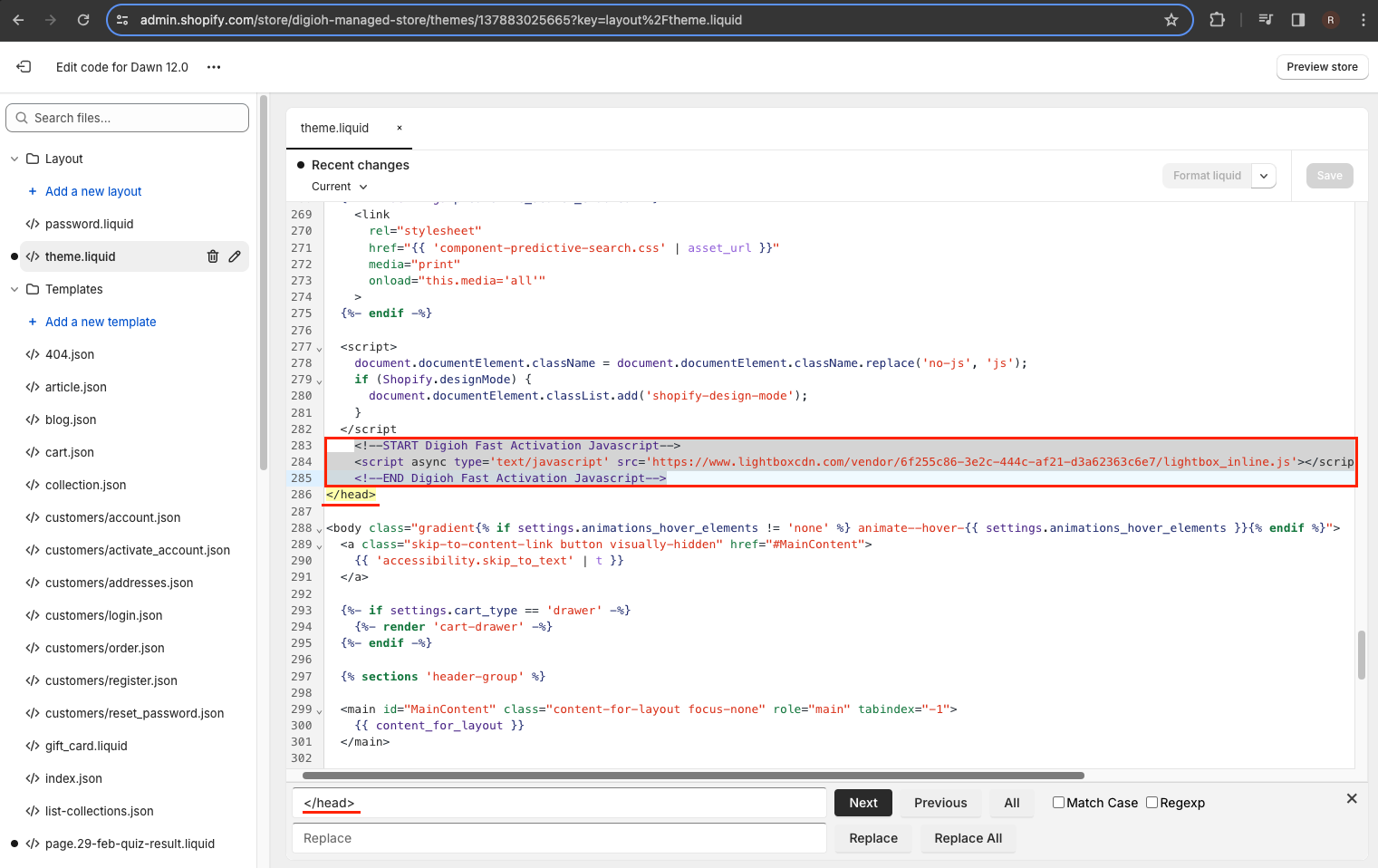Click the folder icon next to Templates
The width and height of the screenshot is (1378, 868).
coord(33,289)
